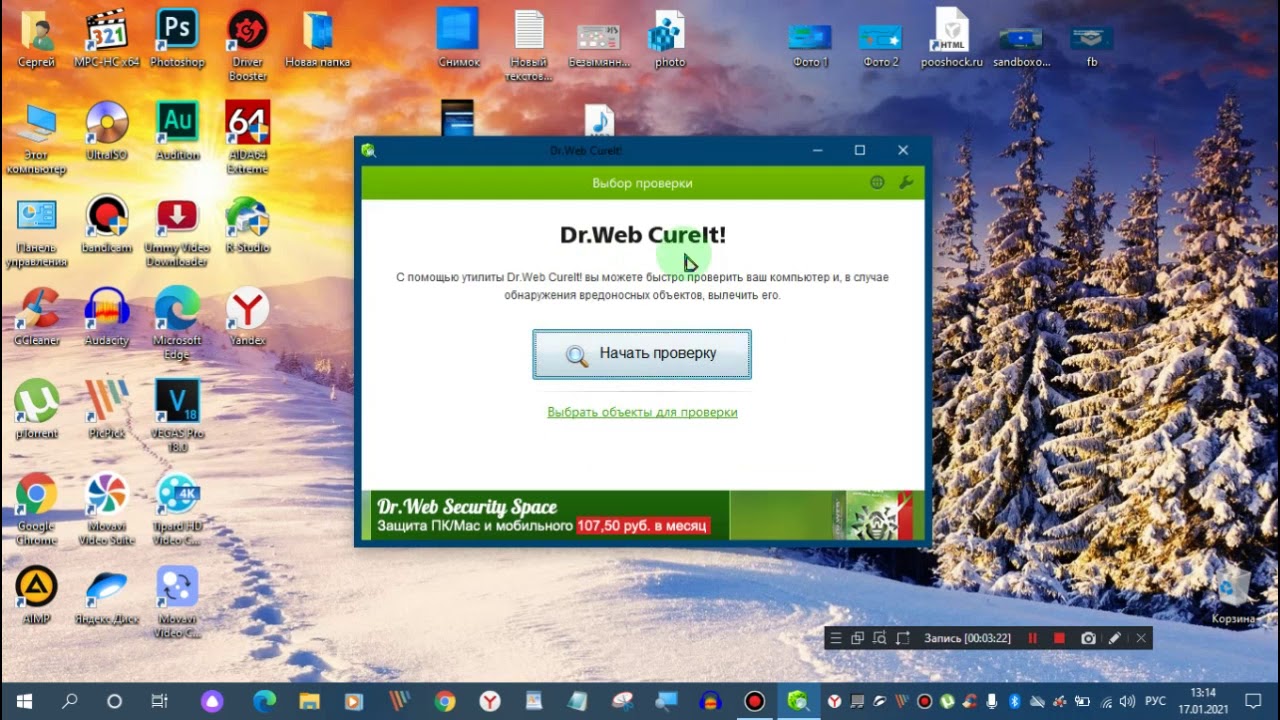This screenshot has width=1280, height=720.
Task: Launch Tipard HD Video Converter icon
Action: click(x=177, y=510)
